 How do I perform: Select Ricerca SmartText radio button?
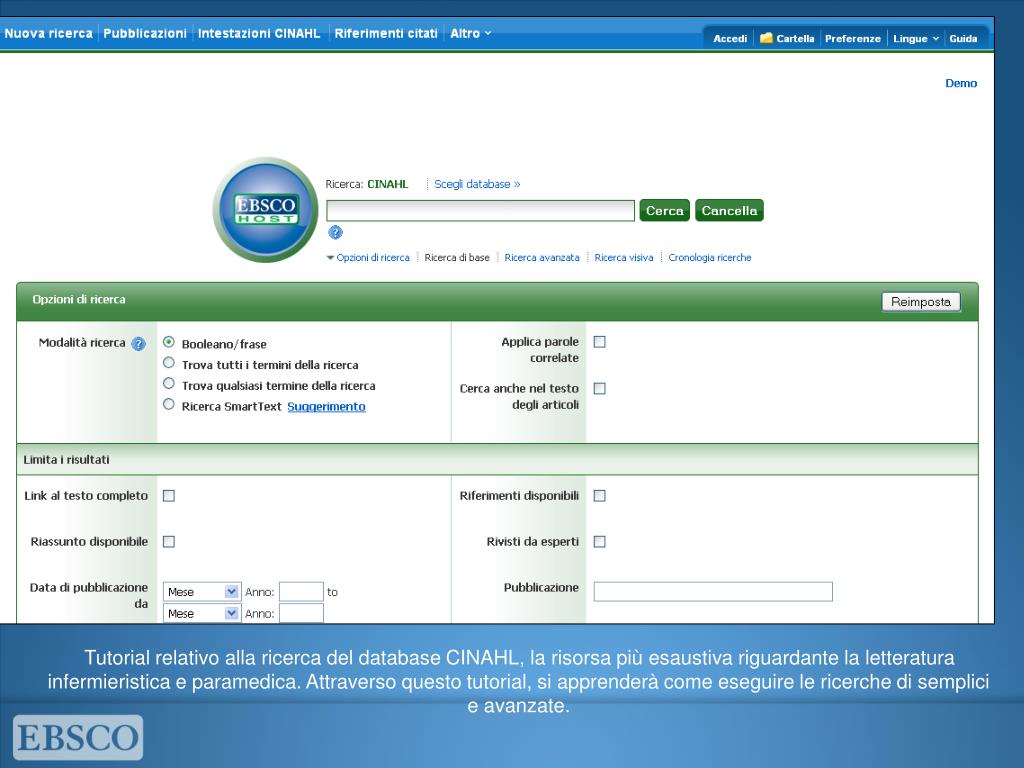[x=169, y=404]
